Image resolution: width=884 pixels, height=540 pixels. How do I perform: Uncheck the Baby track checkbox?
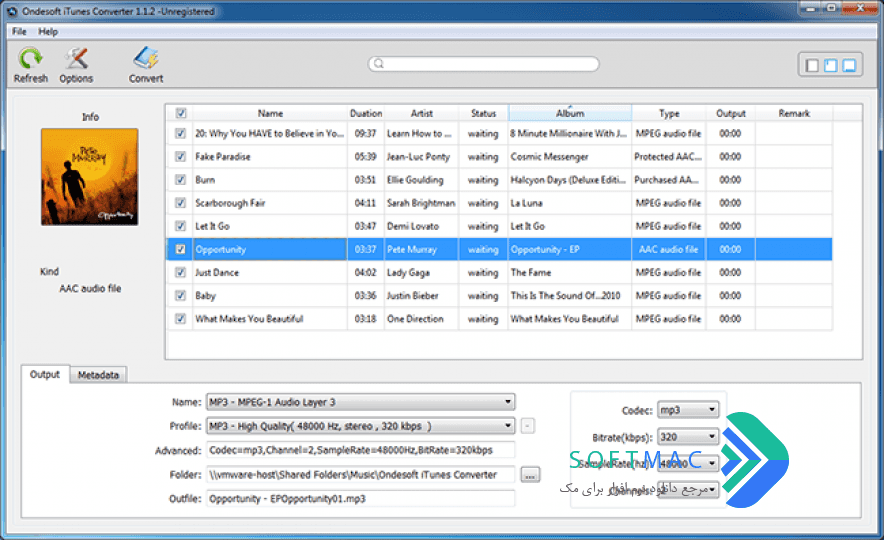pos(180,295)
